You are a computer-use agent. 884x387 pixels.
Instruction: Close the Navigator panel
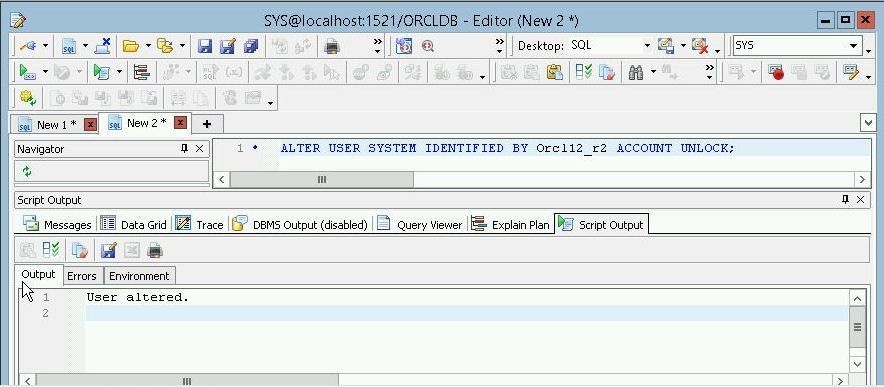pos(199,149)
